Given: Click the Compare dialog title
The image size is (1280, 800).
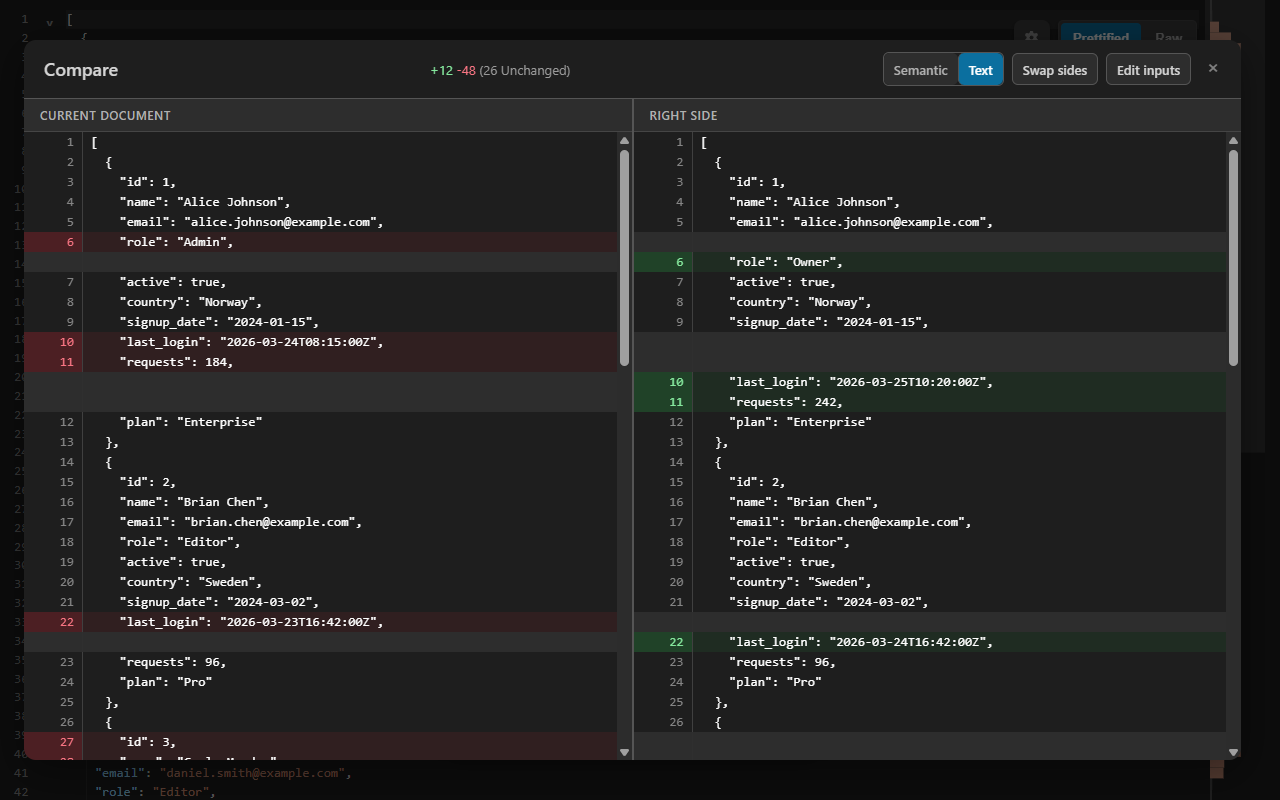Looking at the screenshot, I should pyautogui.click(x=81, y=70).
